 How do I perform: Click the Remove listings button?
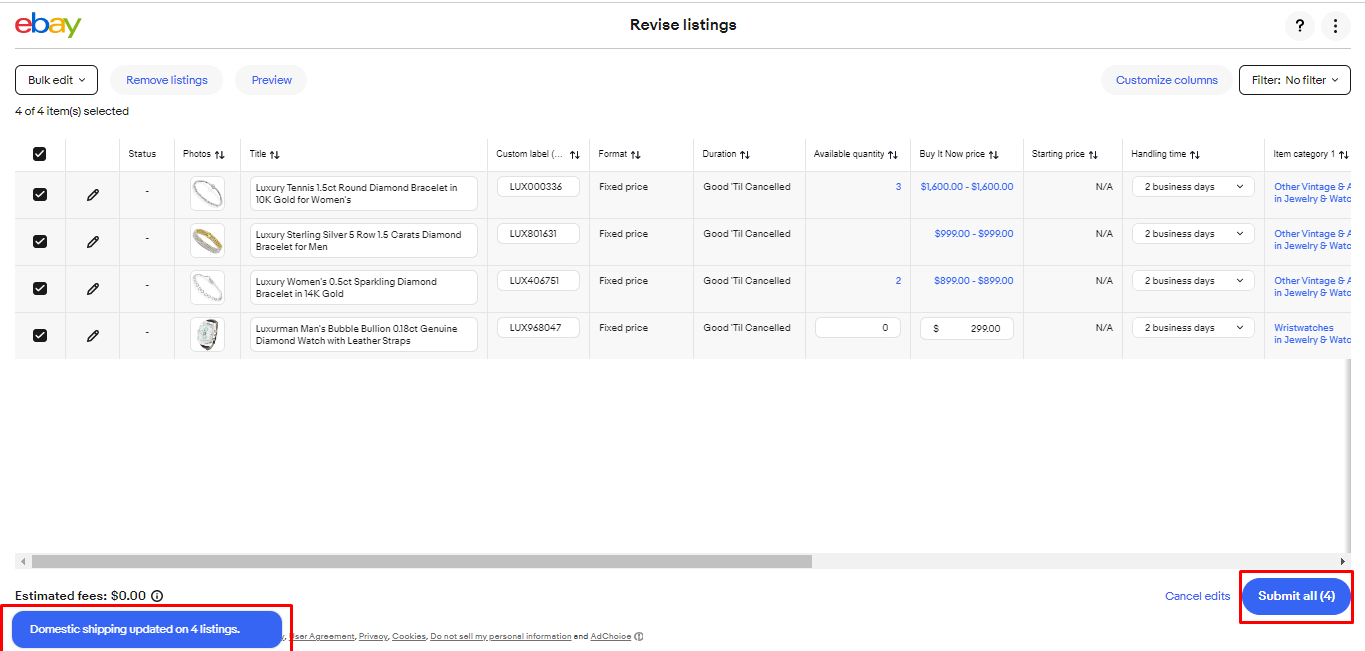[167, 80]
